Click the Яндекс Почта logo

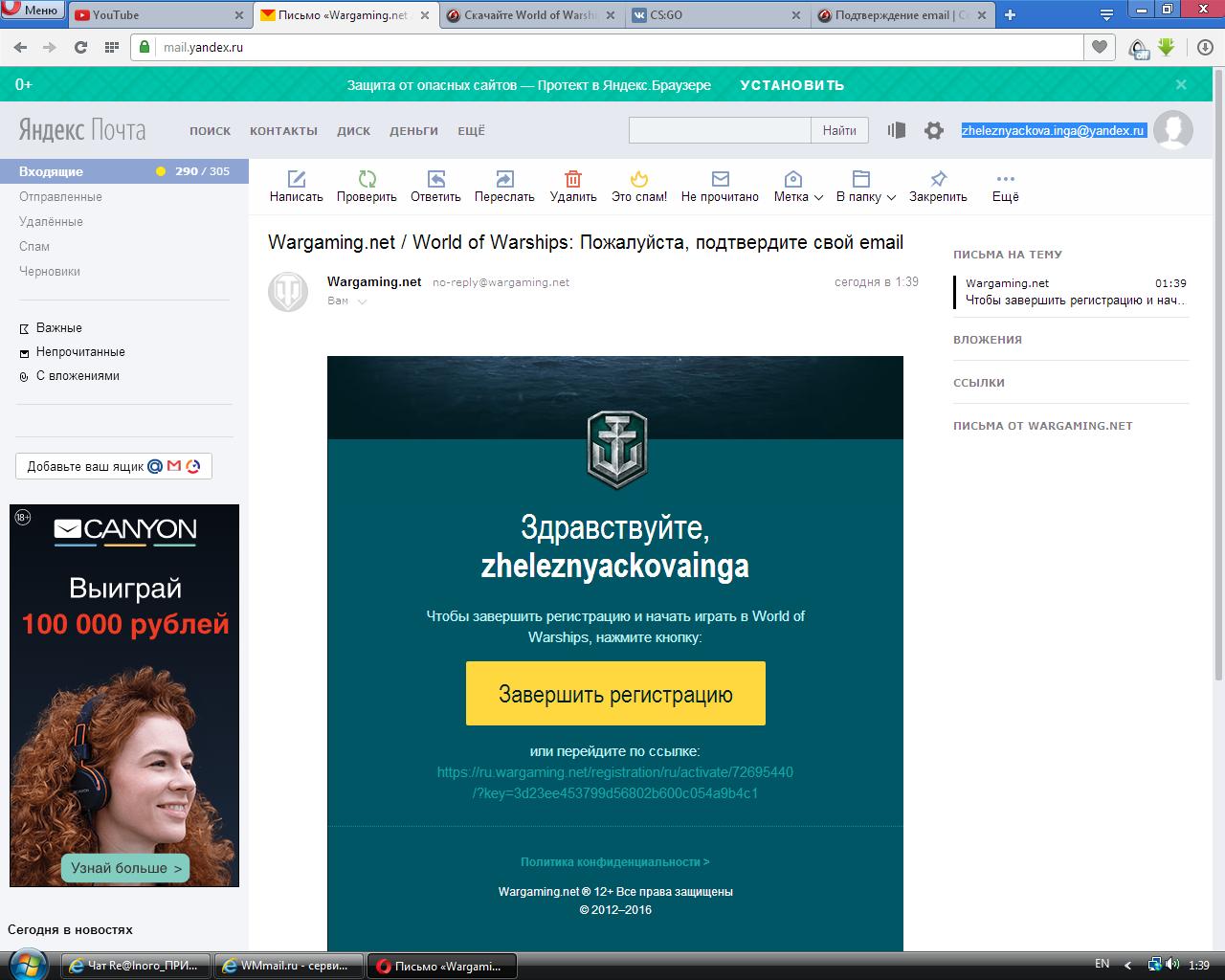click(x=82, y=130)
